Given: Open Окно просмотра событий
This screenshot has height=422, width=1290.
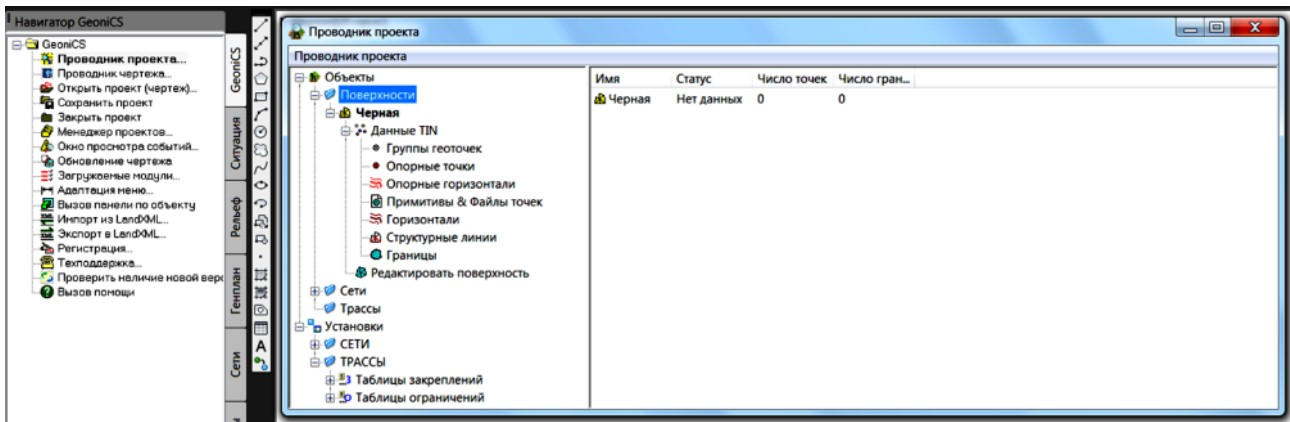Looking at the screenshot, I should pos(126,146).
